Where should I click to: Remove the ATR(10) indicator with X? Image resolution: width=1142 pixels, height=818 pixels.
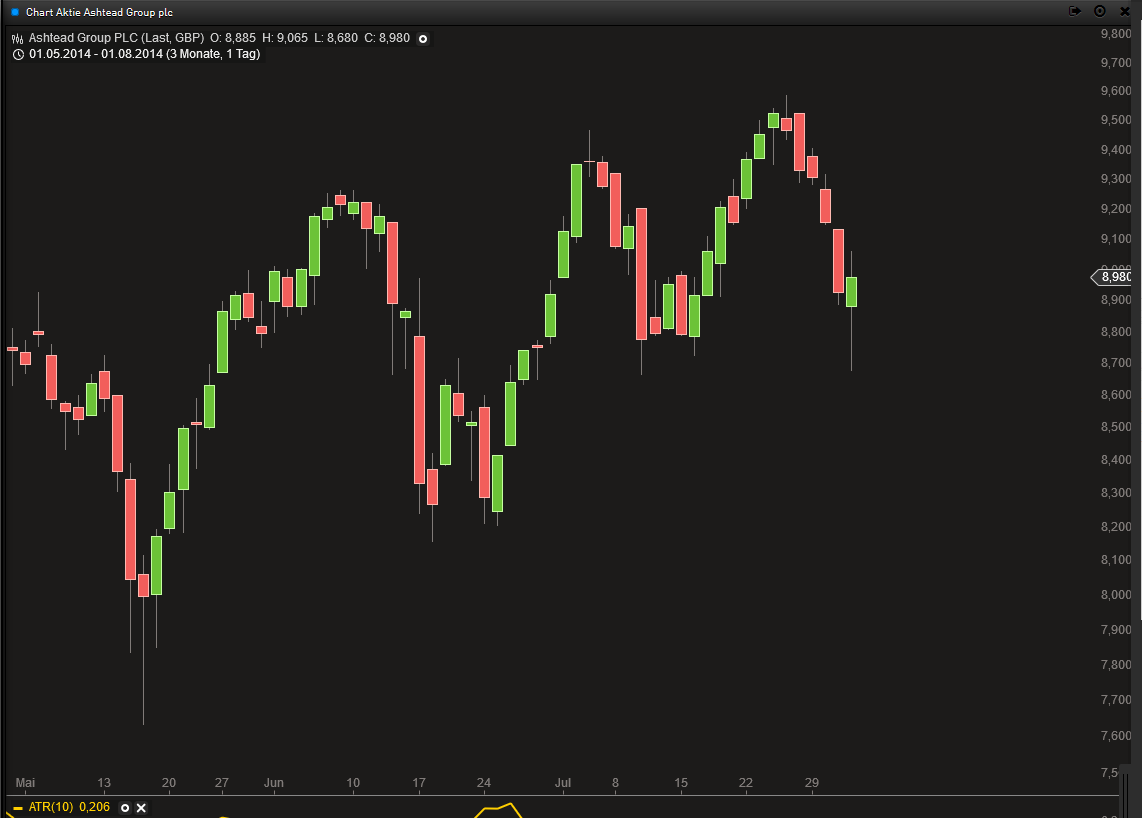[x=141, y=808]
